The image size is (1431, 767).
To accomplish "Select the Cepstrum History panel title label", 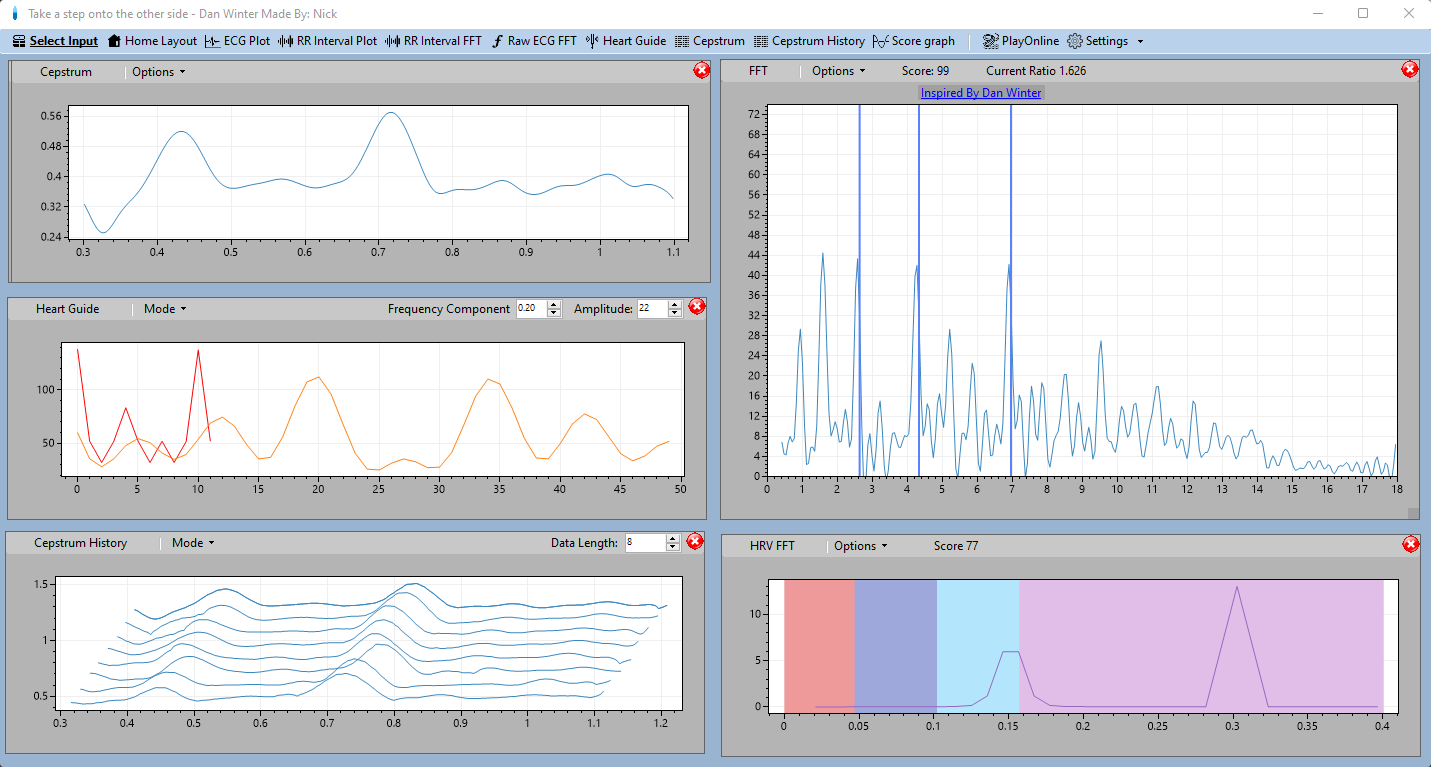I will point(81,543).
